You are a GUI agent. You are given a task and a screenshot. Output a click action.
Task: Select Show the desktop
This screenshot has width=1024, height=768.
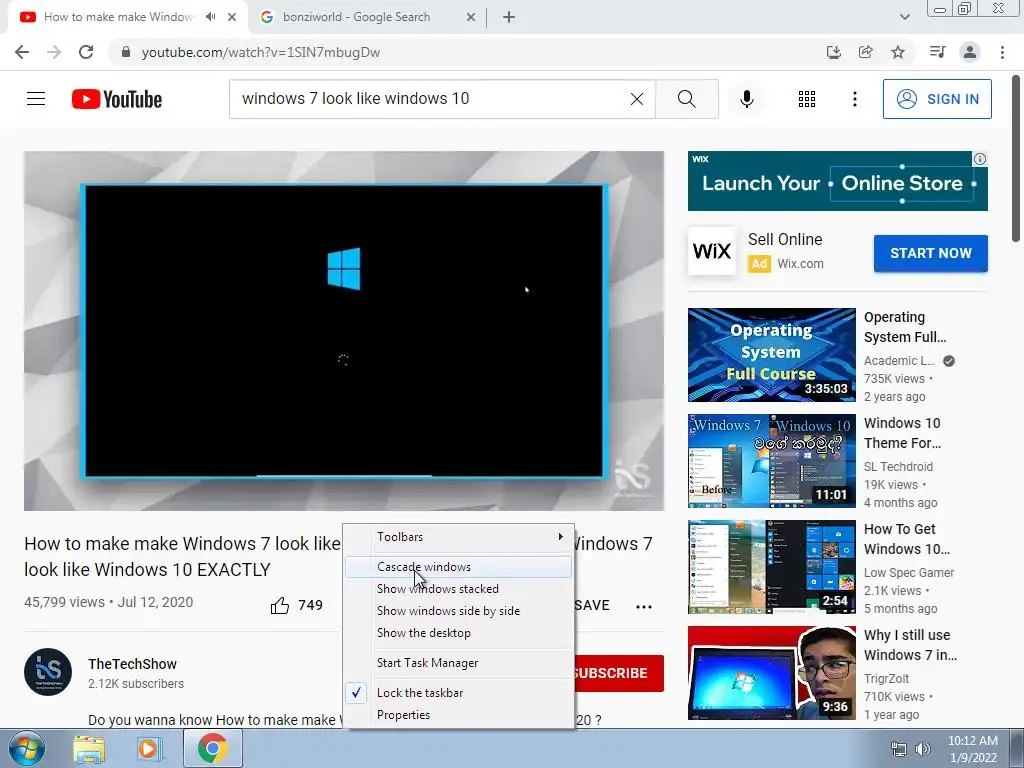pos(458,633)
